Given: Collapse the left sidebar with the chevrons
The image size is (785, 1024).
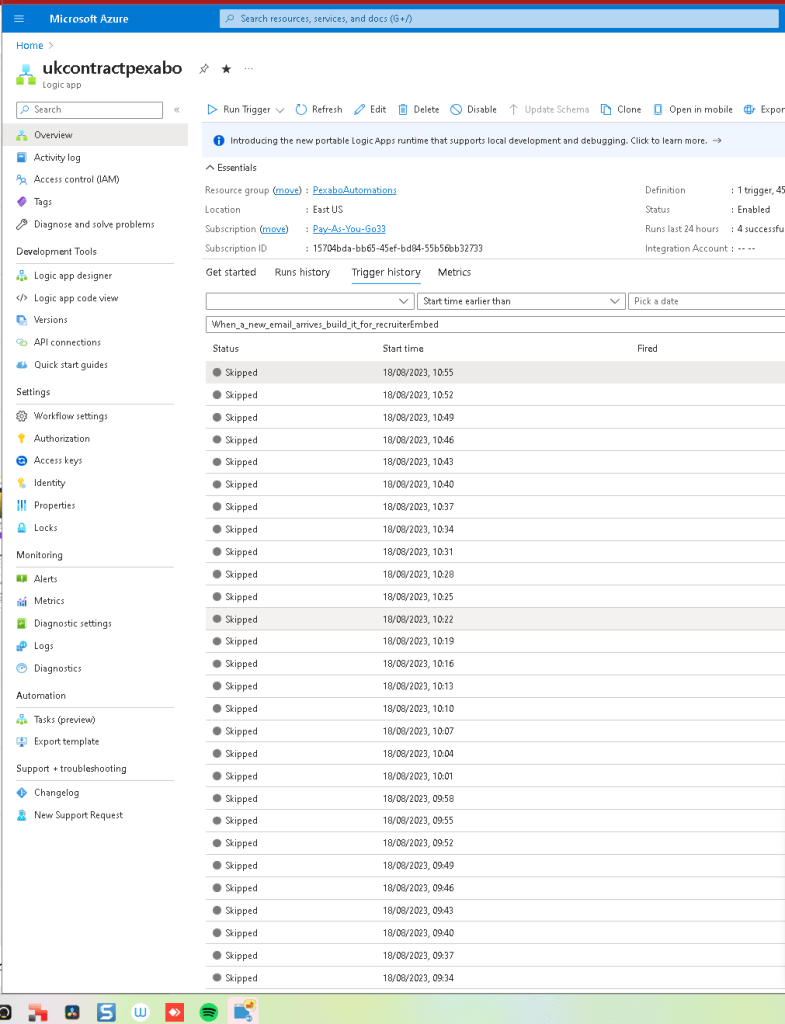Looking at the screenshot, I should pyautogui.click(x=176, y=110).
